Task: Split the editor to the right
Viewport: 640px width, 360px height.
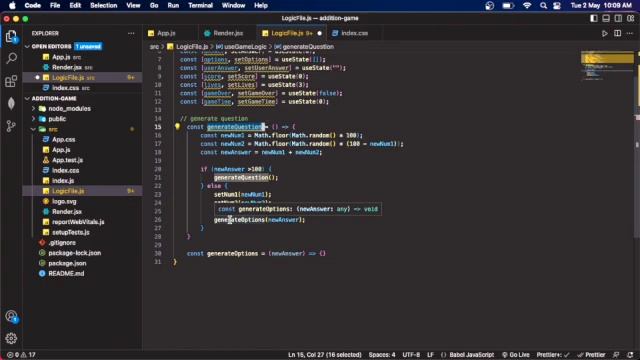Action: pos(618,33)
